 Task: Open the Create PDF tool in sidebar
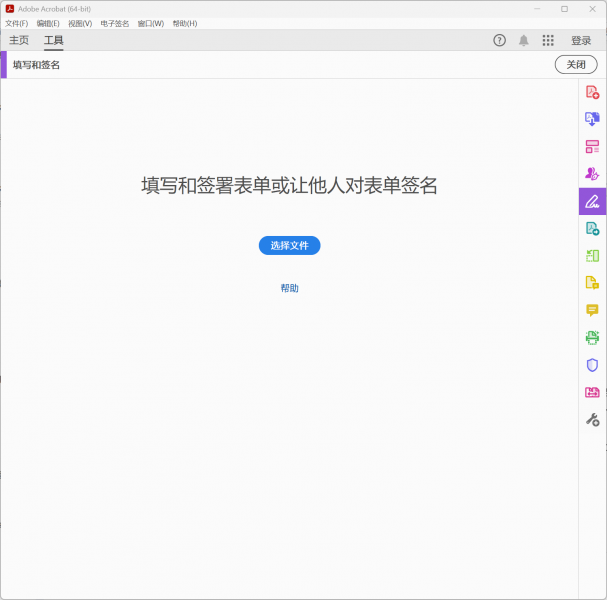point(592,92)
